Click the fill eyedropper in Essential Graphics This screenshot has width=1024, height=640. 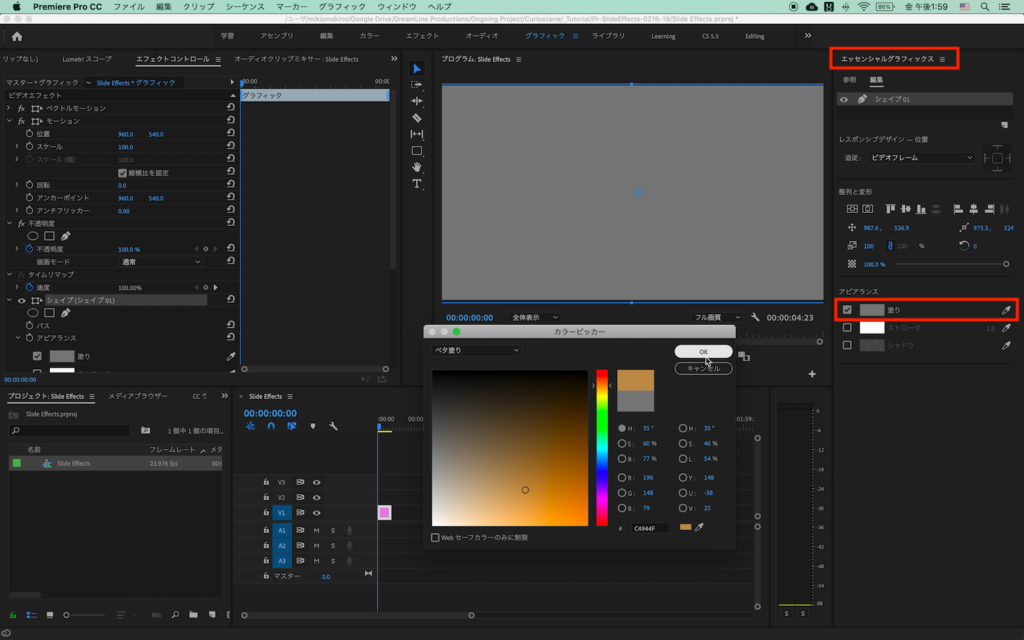click(x=1006, y=310)
